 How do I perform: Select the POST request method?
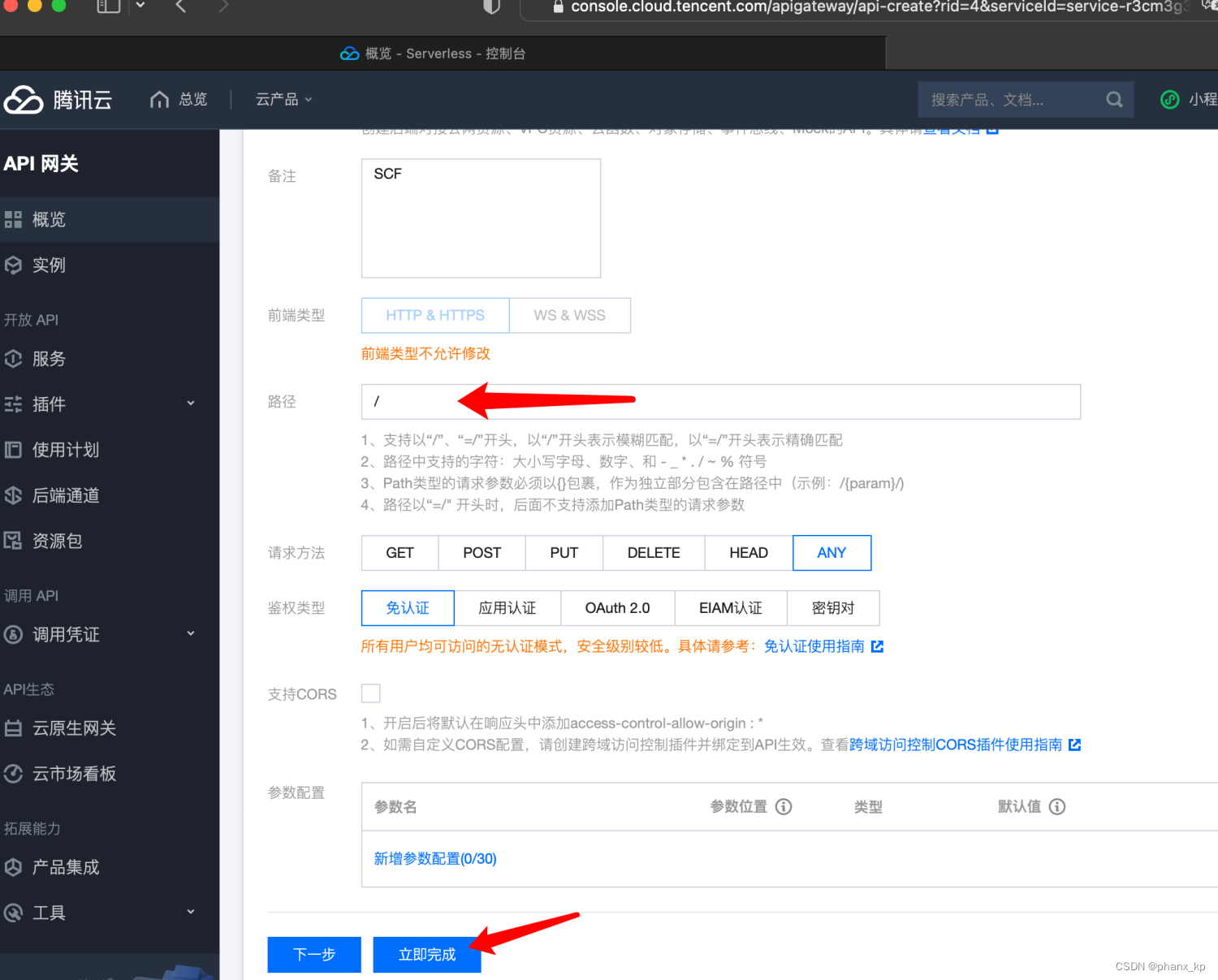(482, 553)
